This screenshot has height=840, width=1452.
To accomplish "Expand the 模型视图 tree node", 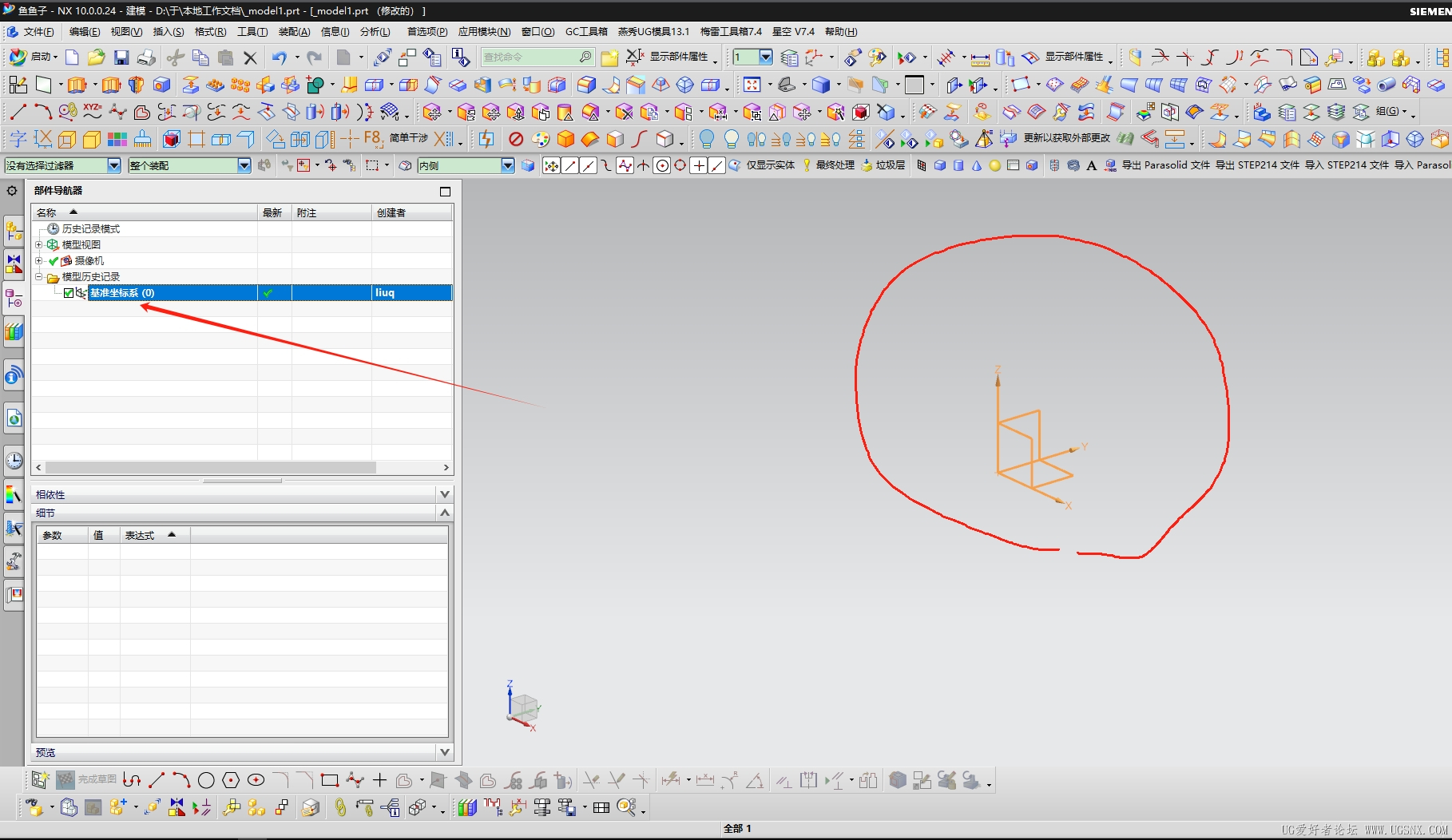I will pos(38,244).
